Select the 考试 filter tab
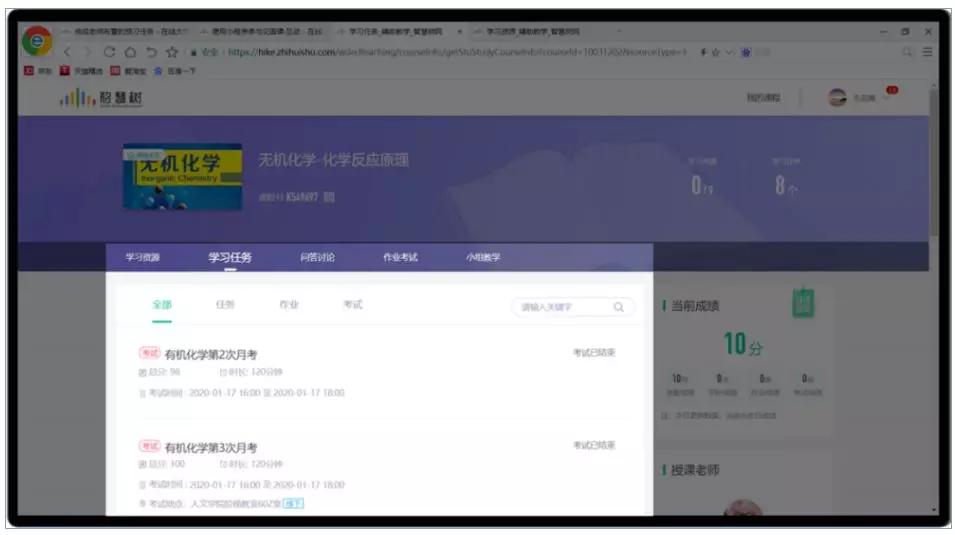955x535 pixels. click(x=353, y=305)
